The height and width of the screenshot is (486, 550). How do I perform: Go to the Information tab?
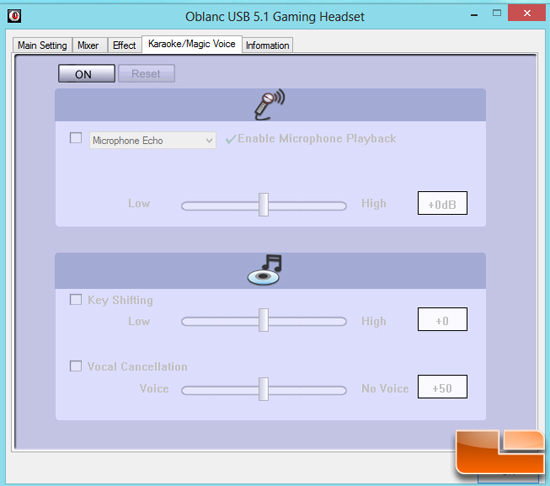point(267,45)
